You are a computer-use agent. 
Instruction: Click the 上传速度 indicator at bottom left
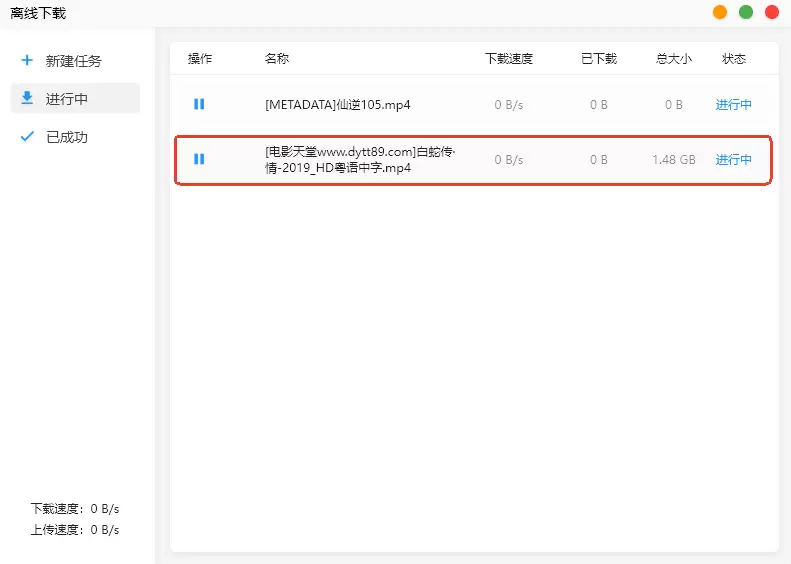click(75, 529)
